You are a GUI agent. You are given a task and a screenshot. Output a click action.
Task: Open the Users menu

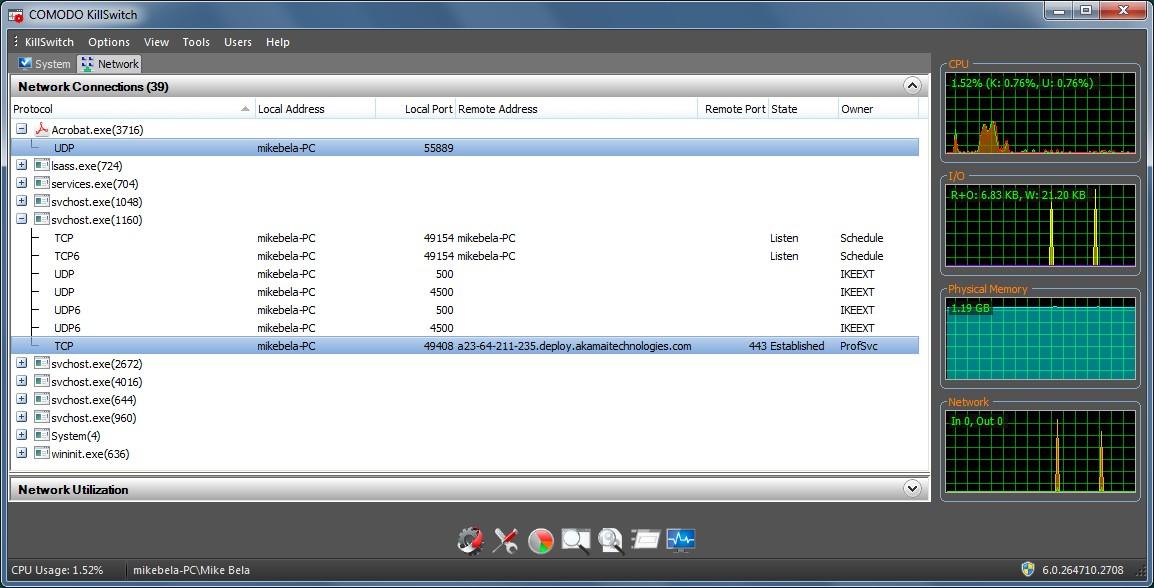pos(238,42)
